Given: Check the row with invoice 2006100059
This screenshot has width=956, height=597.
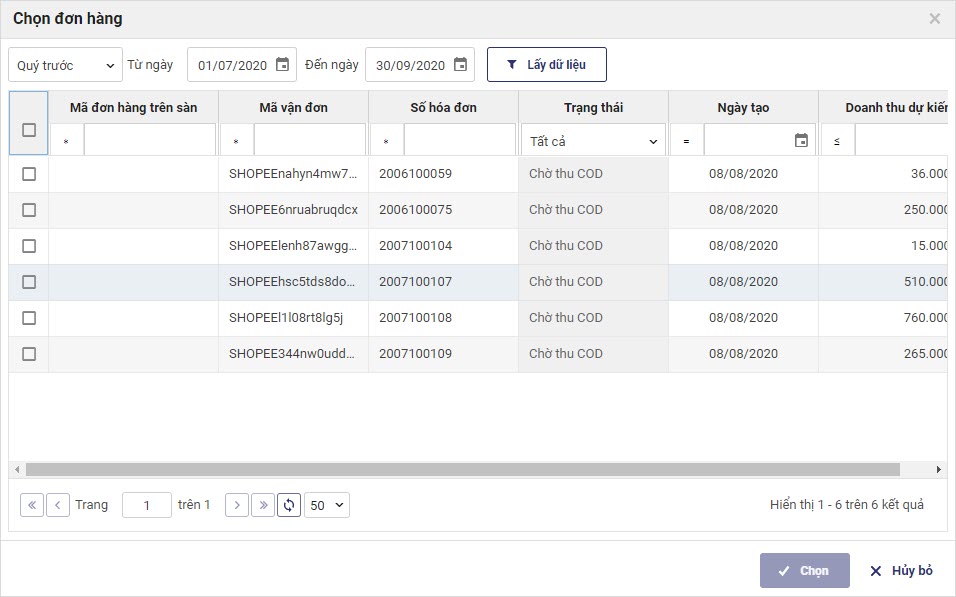Looking at the screenshot, I should tap(29, 174).
